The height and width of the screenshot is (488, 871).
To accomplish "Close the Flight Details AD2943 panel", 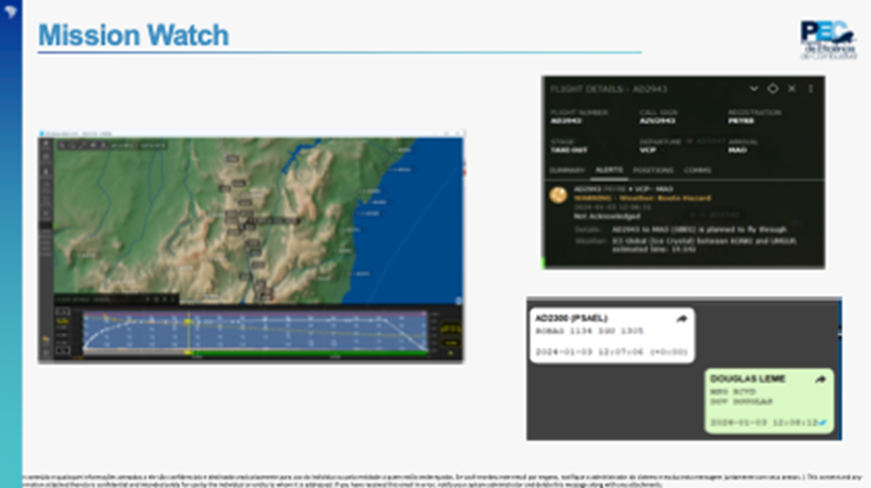I will coord(792,89).
